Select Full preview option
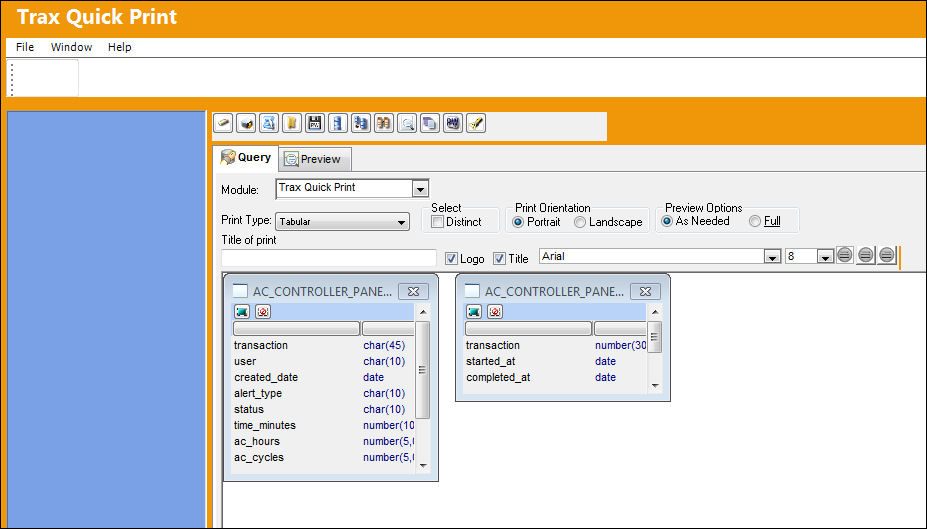This screenshot has width=927, height=529. coord(755,221)
